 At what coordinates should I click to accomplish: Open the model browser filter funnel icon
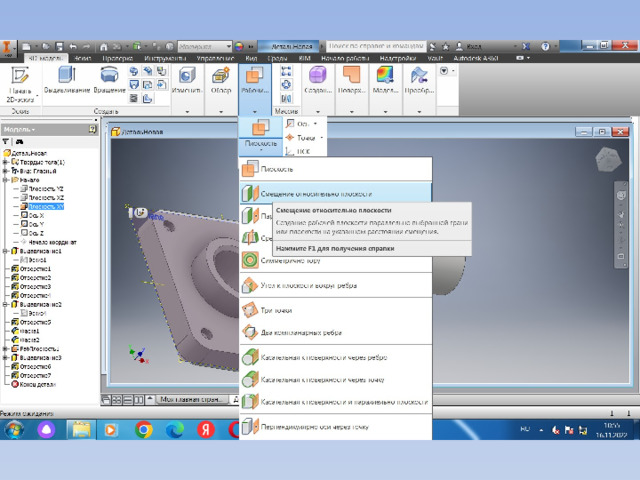pos(6,142)
